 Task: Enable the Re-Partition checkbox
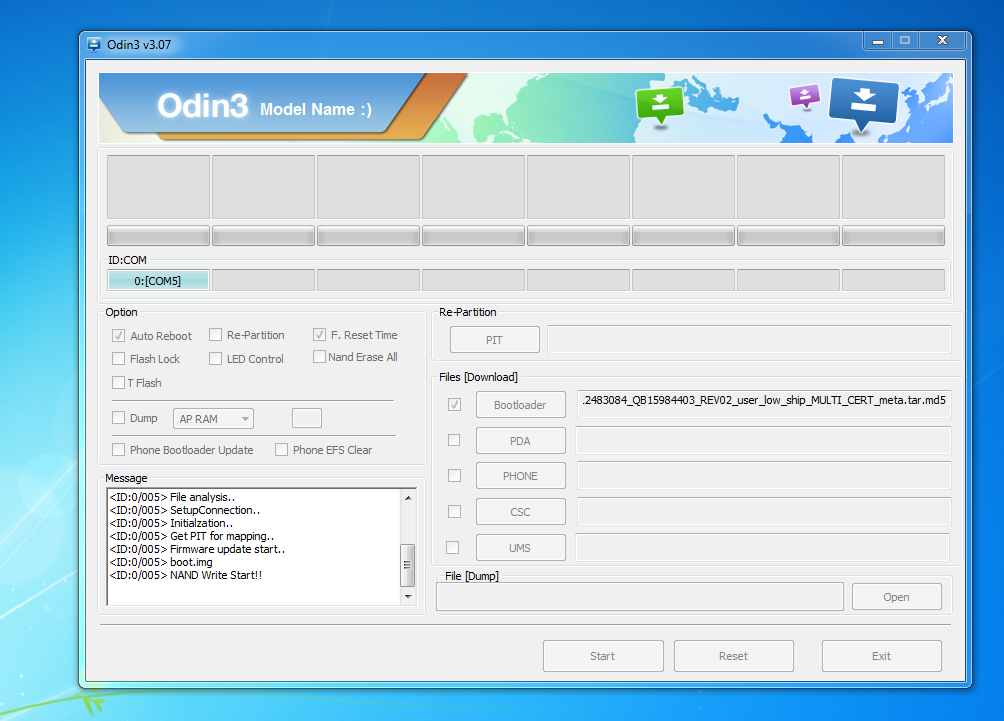pos(216,335)
